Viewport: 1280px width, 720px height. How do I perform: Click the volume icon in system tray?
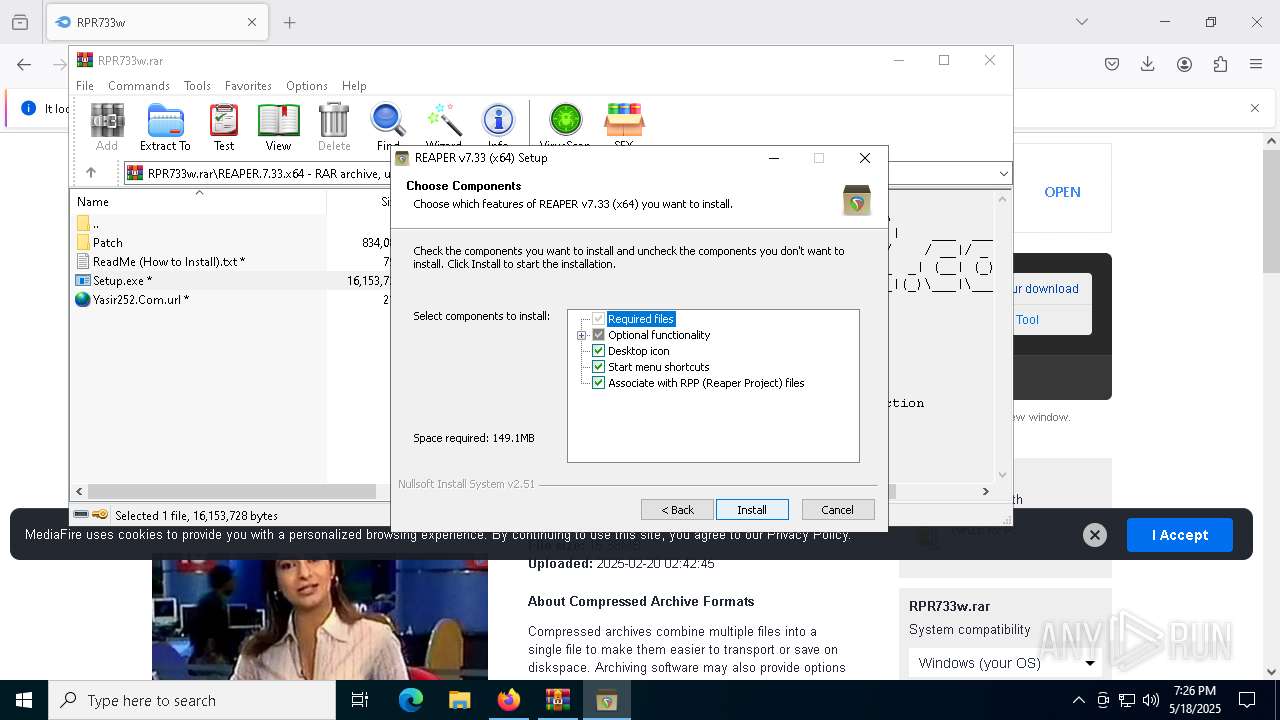[1150, 700]
